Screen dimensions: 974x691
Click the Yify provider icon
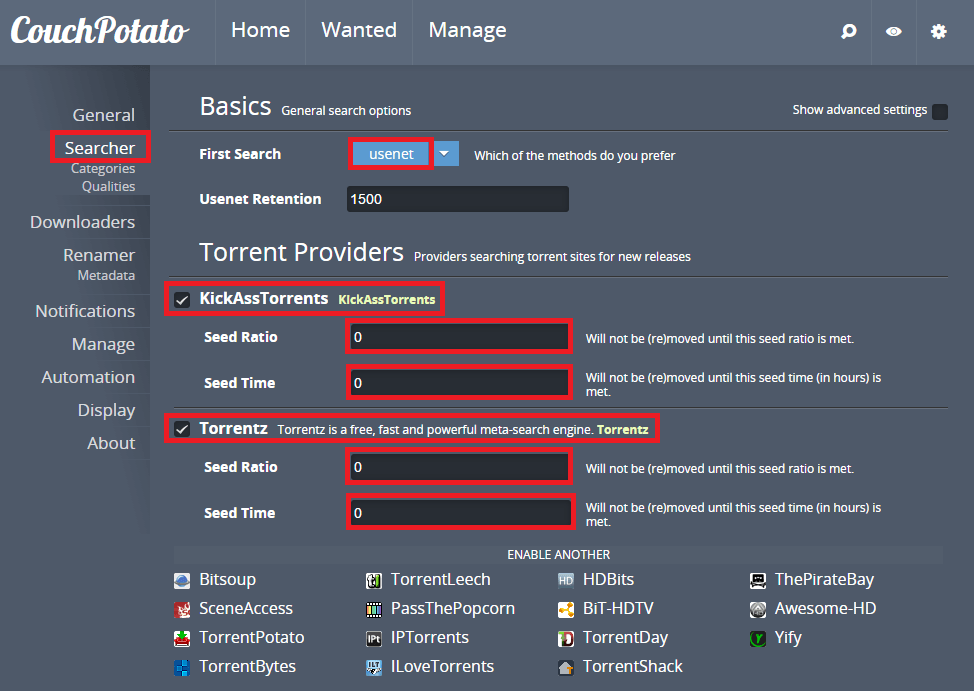click(x=758, y=638)
